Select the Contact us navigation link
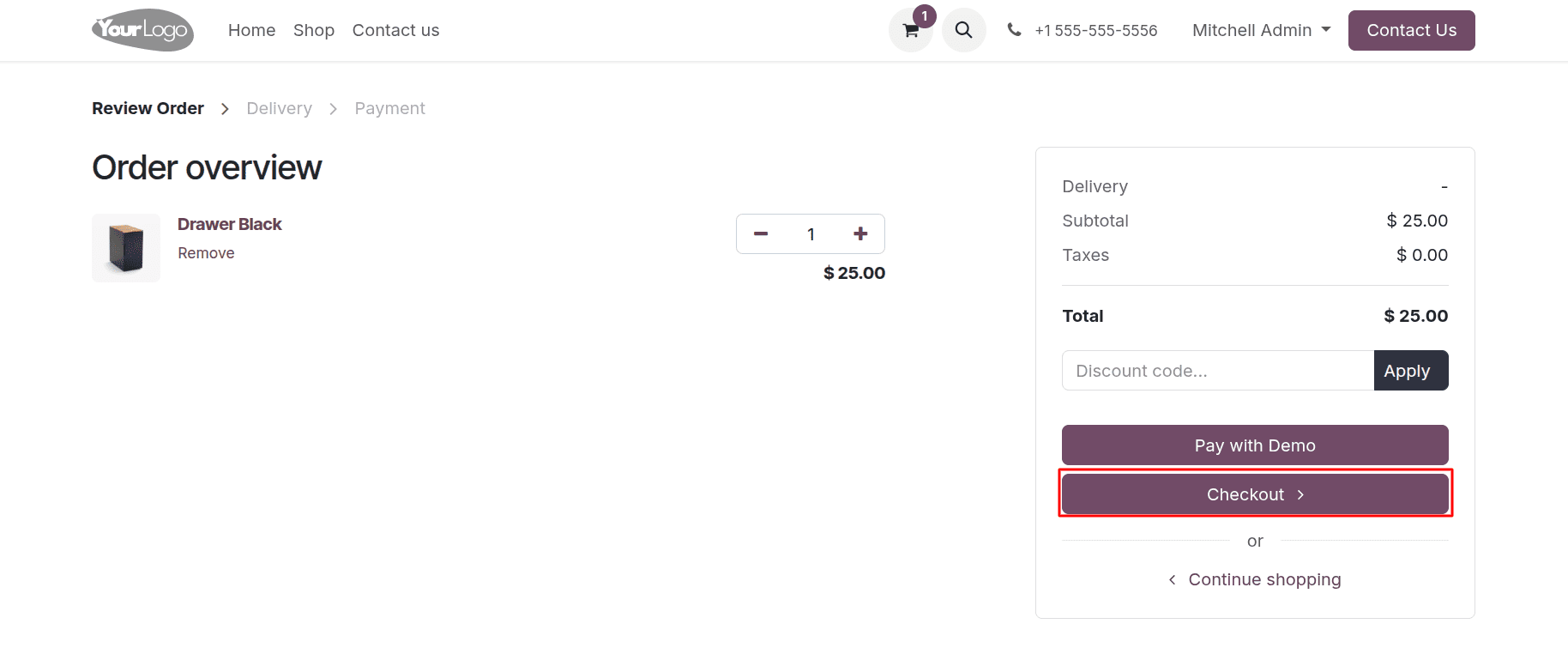 (395, 30)
